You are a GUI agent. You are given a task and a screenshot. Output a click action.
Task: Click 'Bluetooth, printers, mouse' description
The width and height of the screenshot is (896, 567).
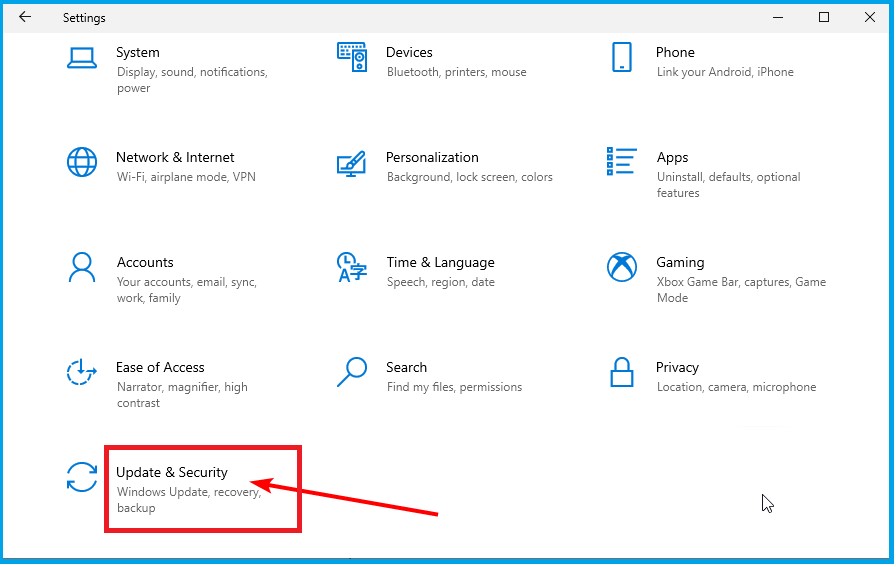(457, 72)
